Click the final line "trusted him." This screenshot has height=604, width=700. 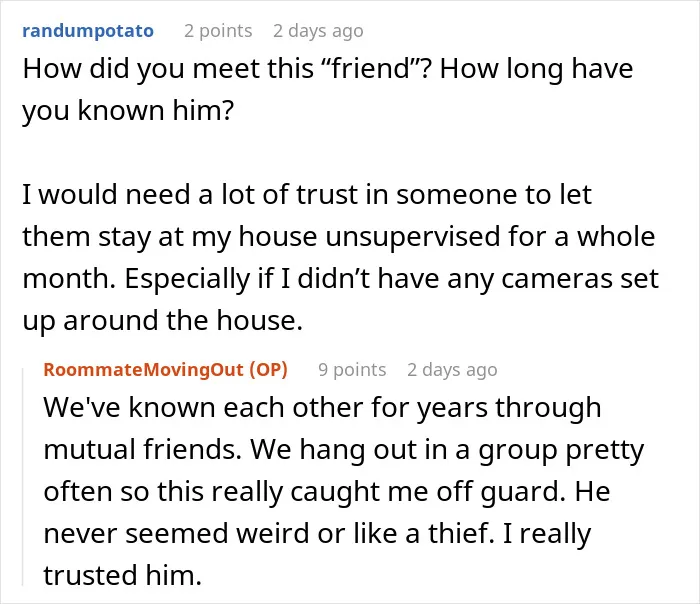coord(123,575)
